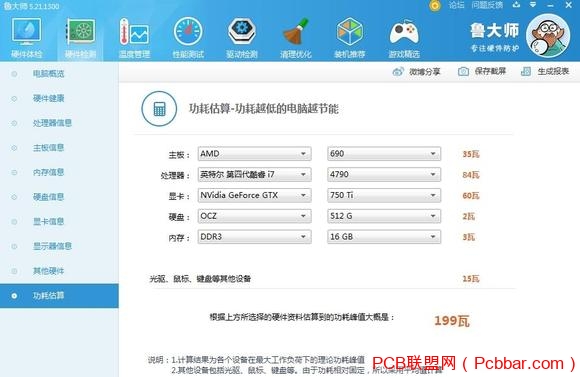Screen dimensions: 580x377
Task: Open the 硬件体检 monitor icon
Action: point(26,32)
